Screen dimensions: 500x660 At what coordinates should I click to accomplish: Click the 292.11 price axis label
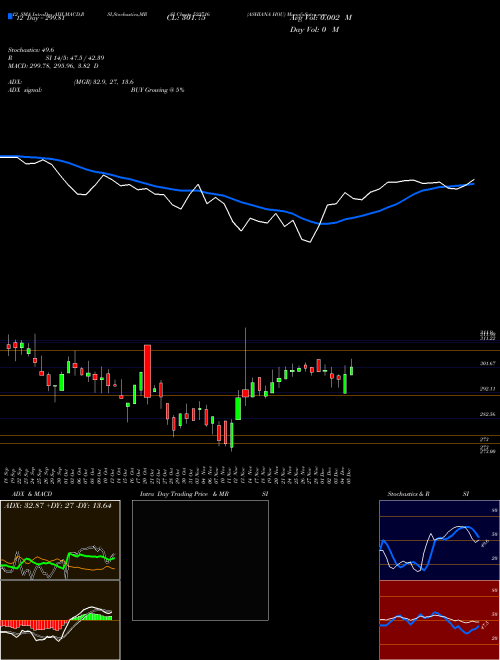(487, 389)
